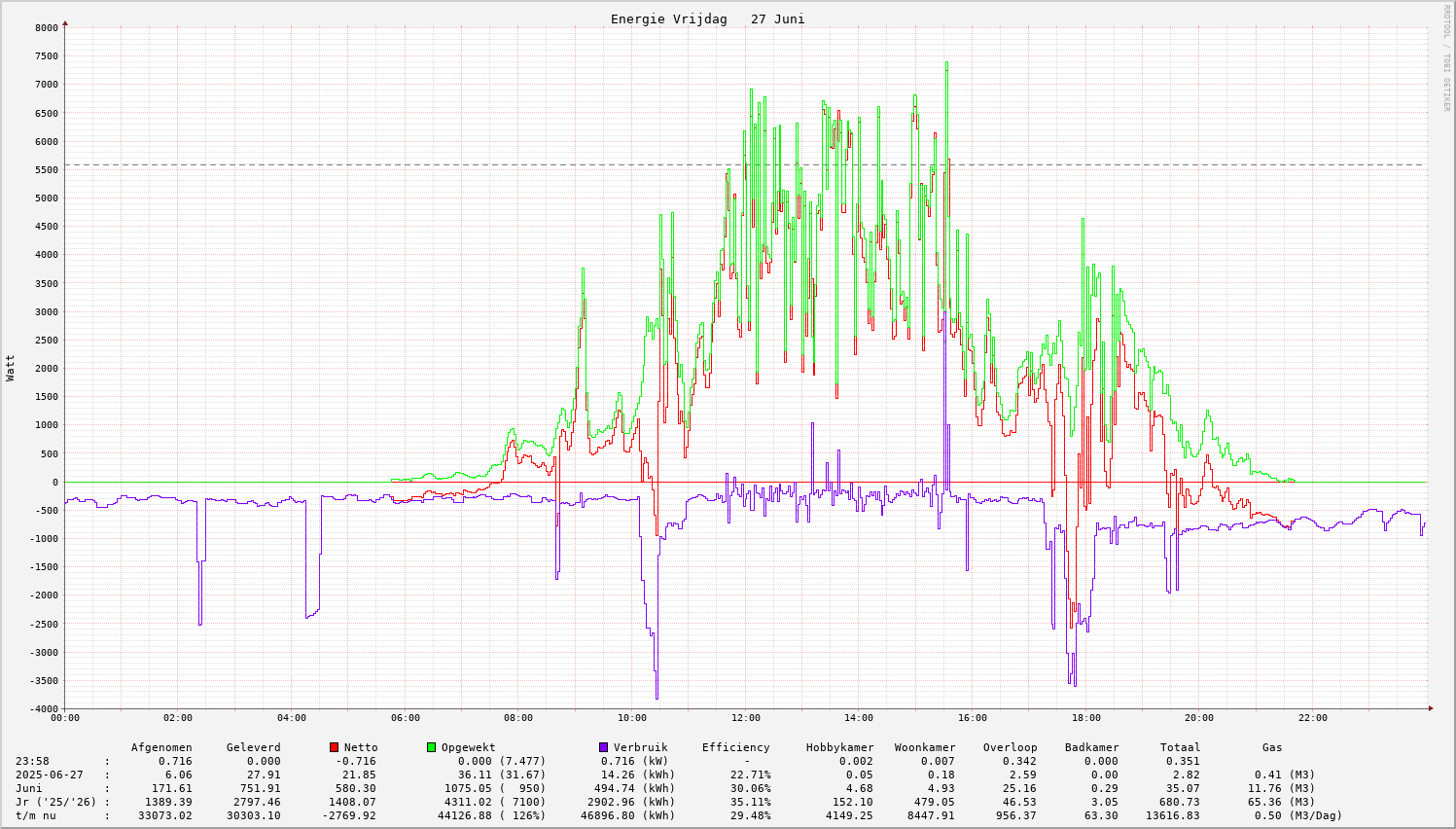
Task: Click the purple Verbruik legend square
Action: 603,747
